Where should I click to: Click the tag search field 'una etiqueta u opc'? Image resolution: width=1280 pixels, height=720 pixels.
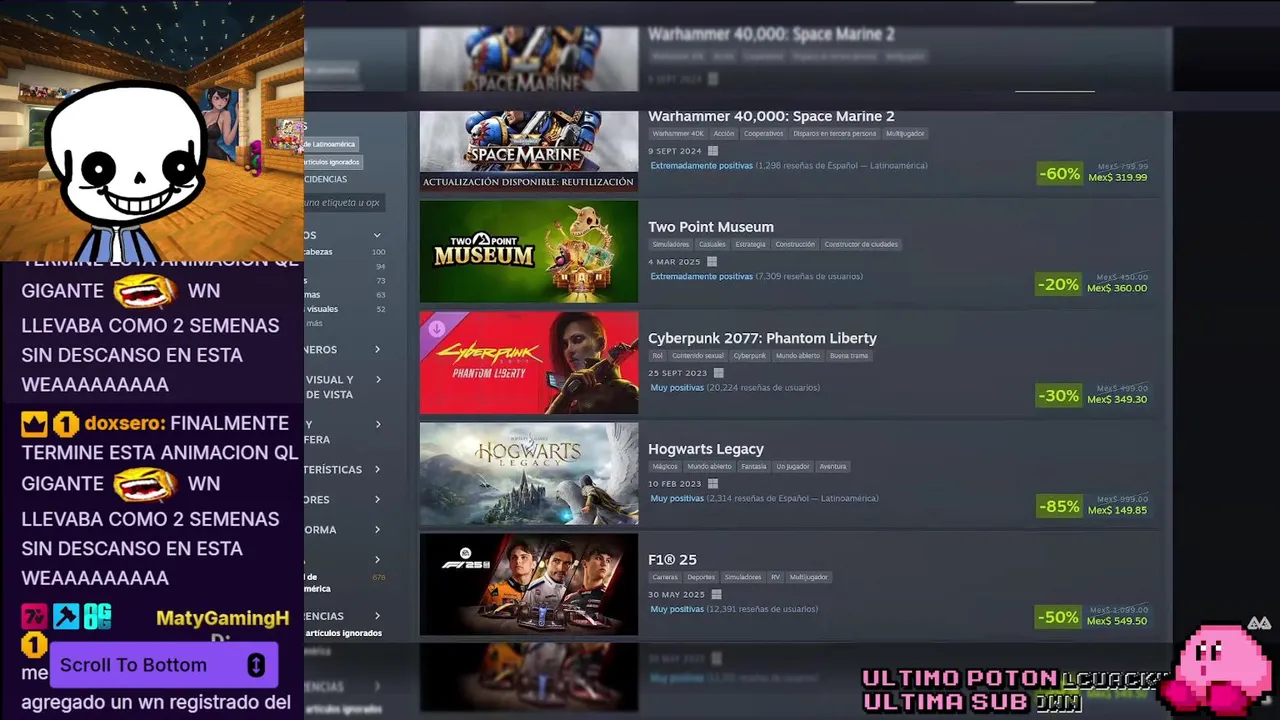[344, 203]
